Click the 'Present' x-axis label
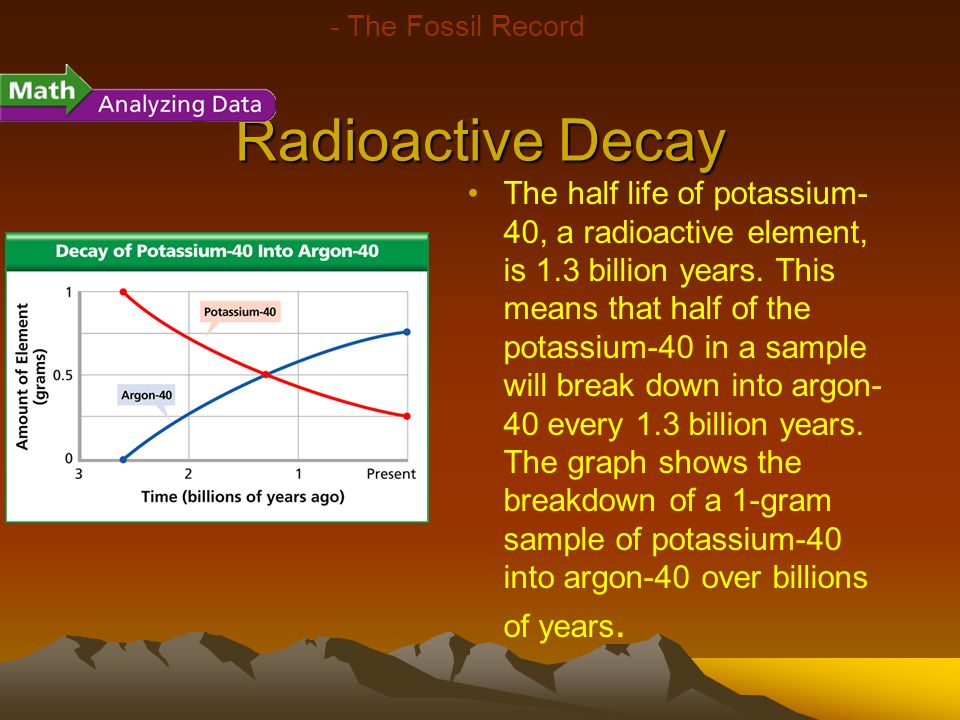This screenshot has height=720, width=960. tap(391, 474)
